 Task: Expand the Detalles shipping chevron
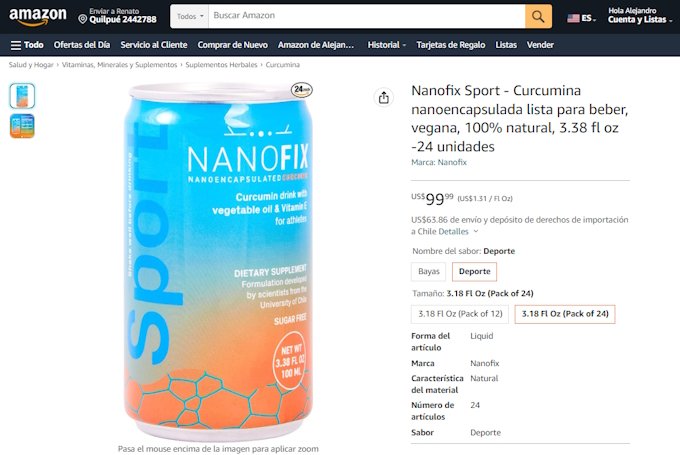coord(476,231)
